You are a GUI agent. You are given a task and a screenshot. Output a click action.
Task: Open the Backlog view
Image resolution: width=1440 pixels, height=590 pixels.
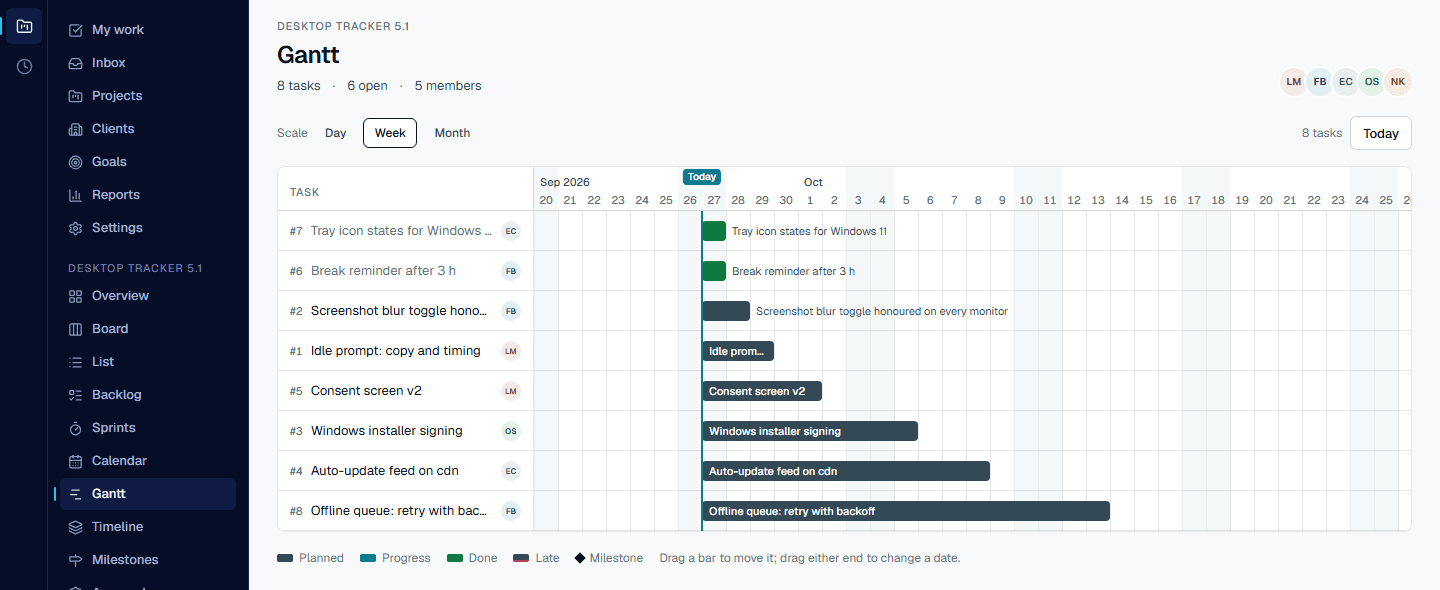point(148,395)
